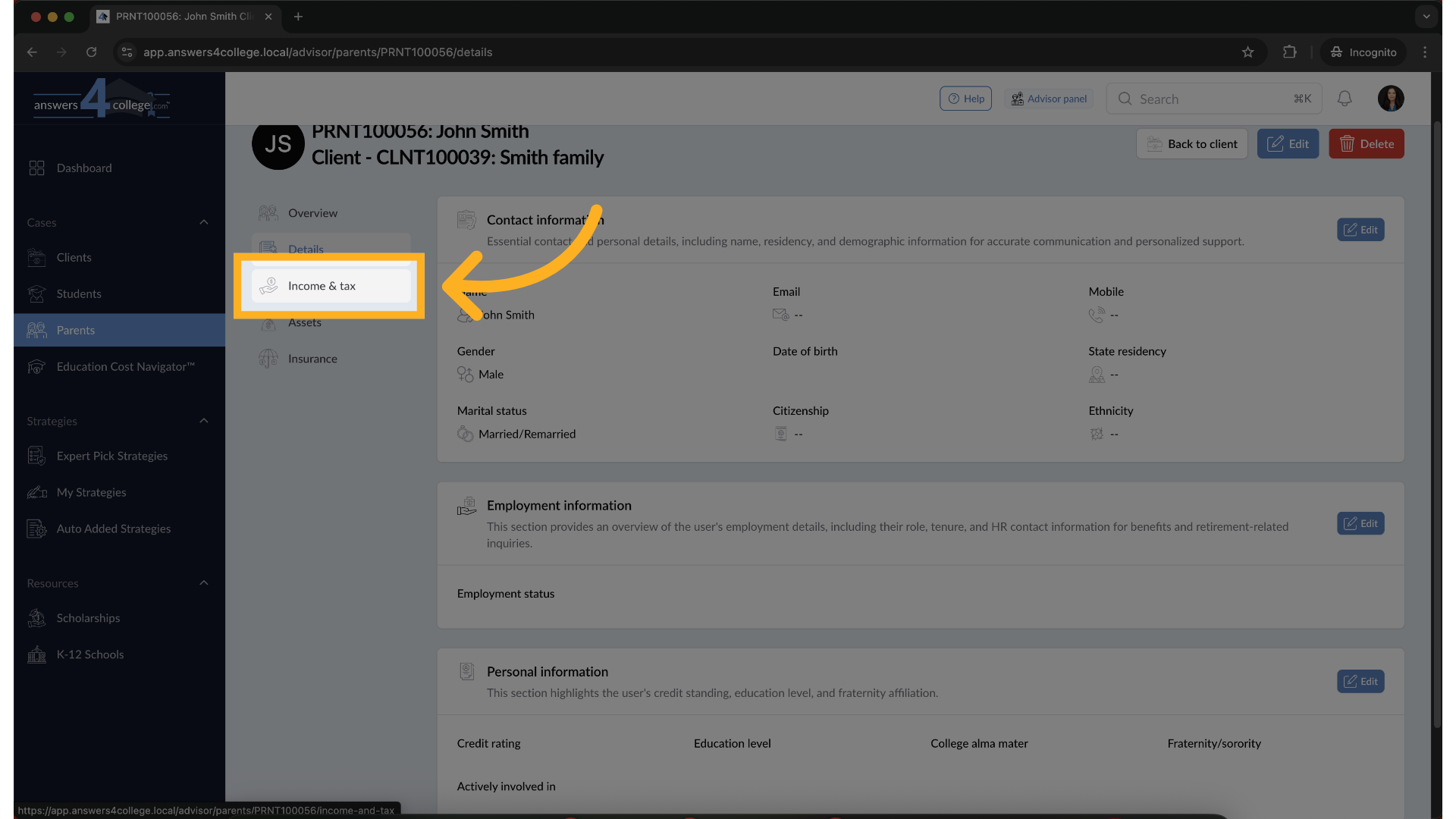Screen dimensions: 1456x819
Task: Click the user avatar profile picture
Action: click(1390, 99)
